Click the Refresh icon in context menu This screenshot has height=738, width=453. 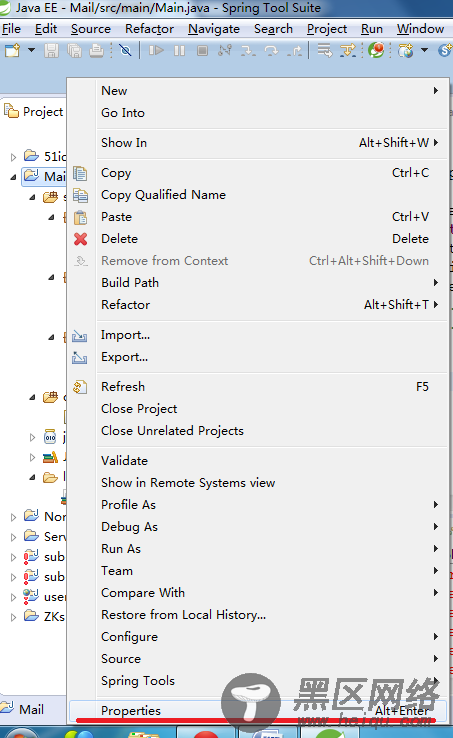80,387
